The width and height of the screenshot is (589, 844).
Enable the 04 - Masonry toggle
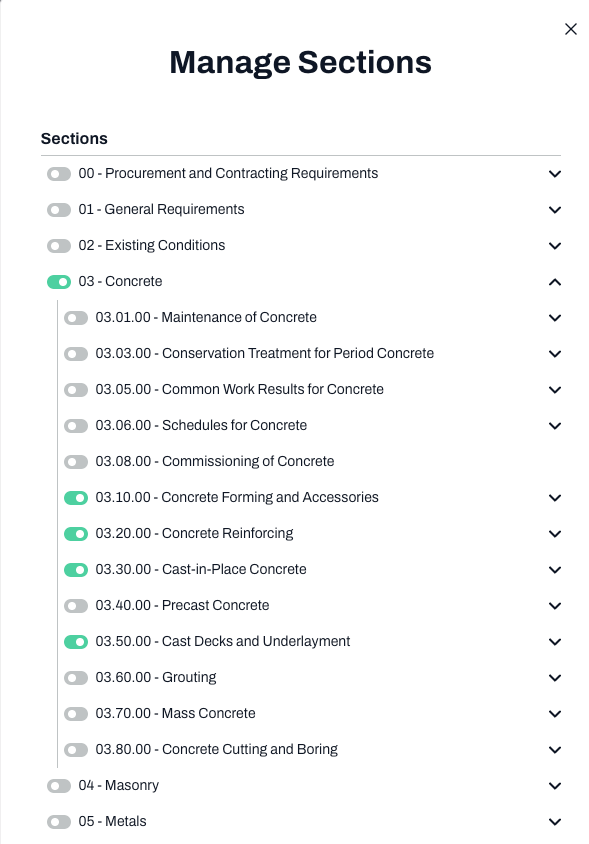point(59,786)
